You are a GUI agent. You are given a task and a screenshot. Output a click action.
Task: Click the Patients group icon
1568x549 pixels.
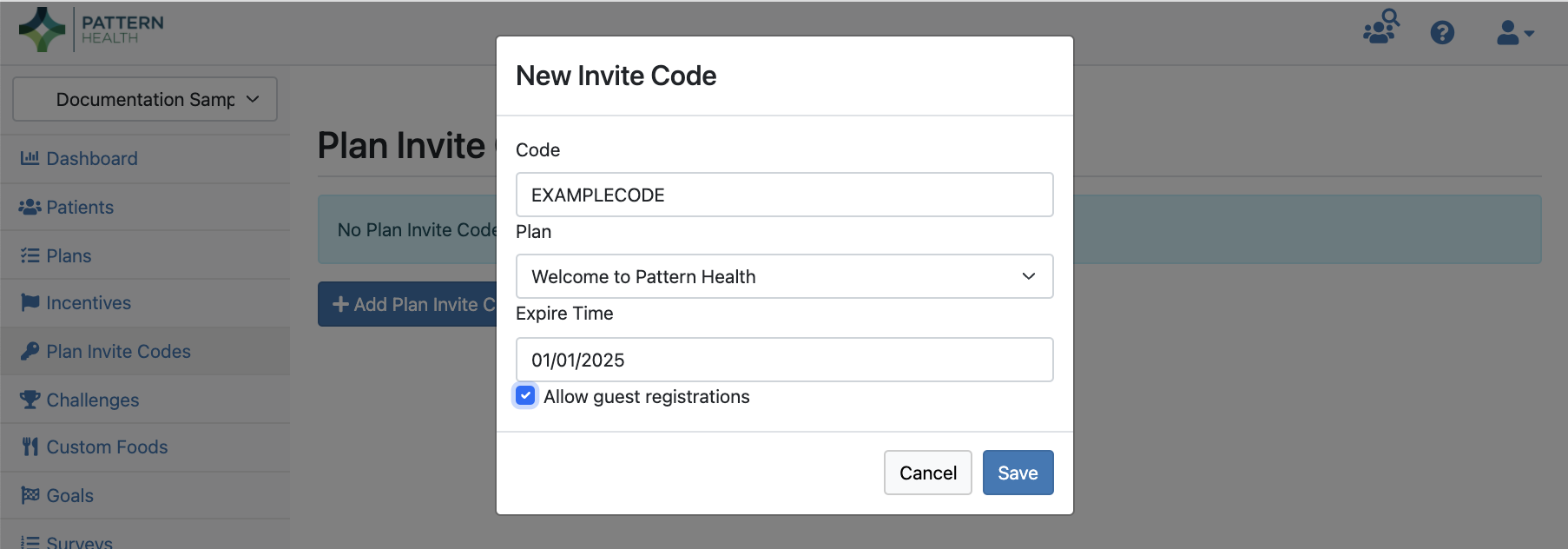[x=30, y=207]
